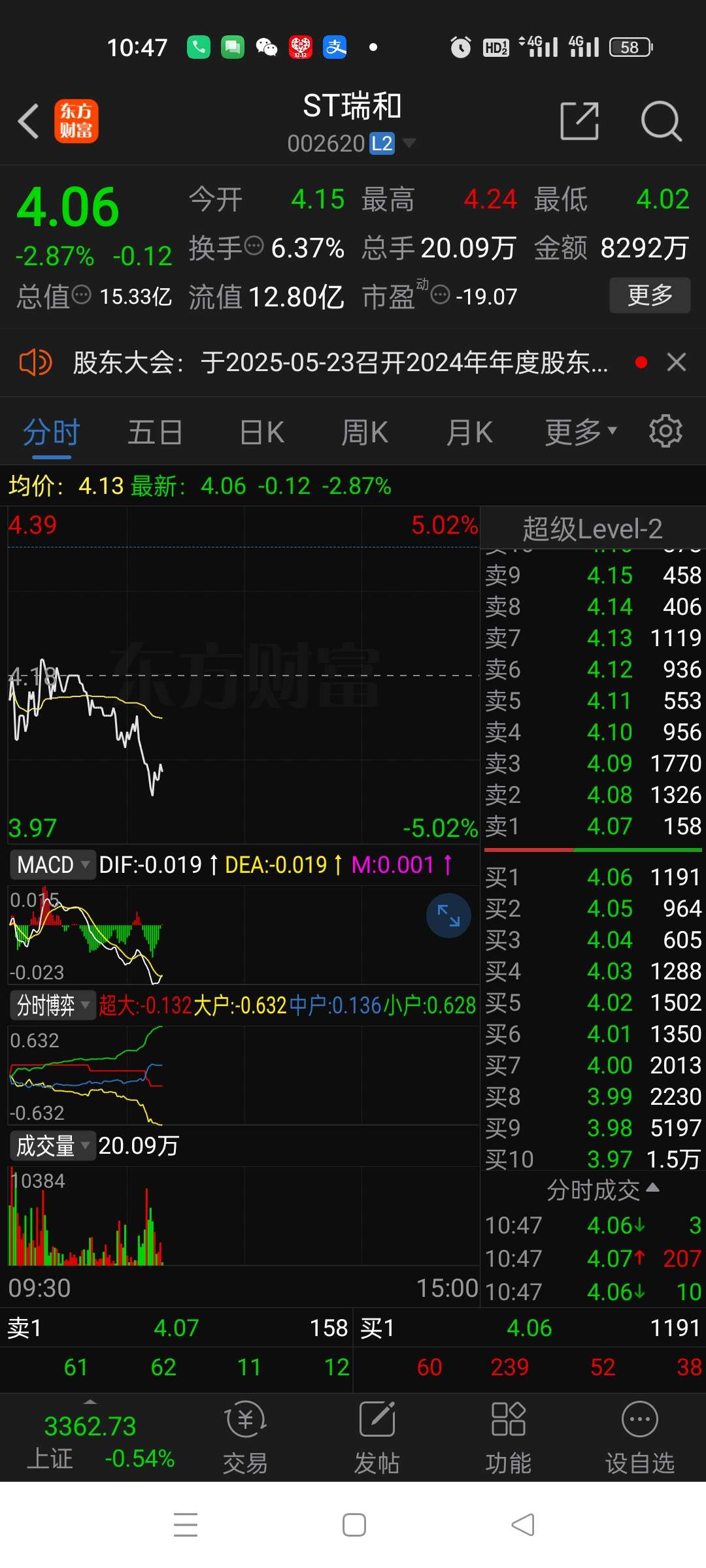Screen dimensions: 706x1568
Task: Switch to the 五日 chart tab
Action: 155,433
